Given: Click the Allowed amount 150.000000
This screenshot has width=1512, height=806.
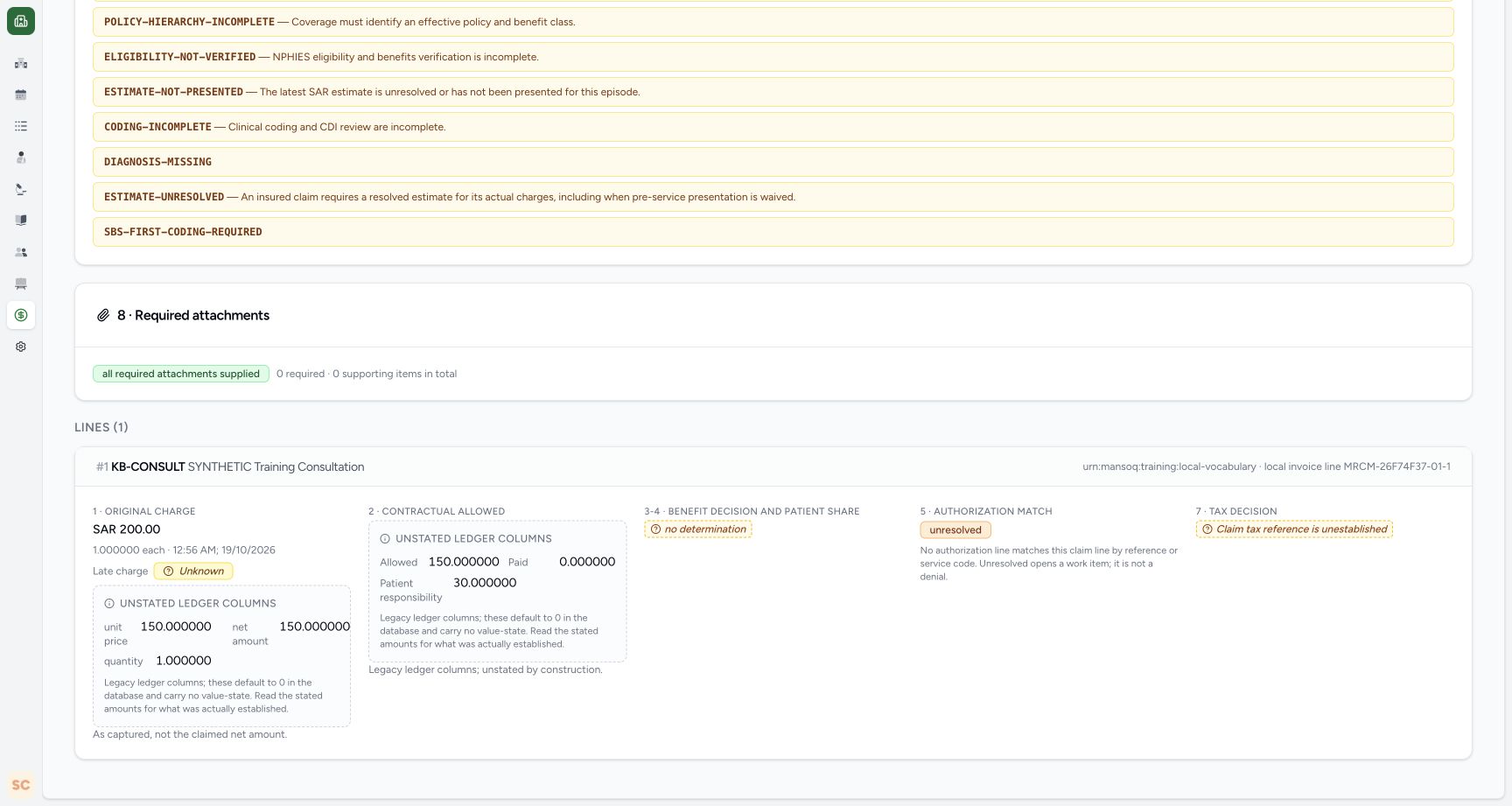Looking at the screenshot, I should click(x=464, y=562).
